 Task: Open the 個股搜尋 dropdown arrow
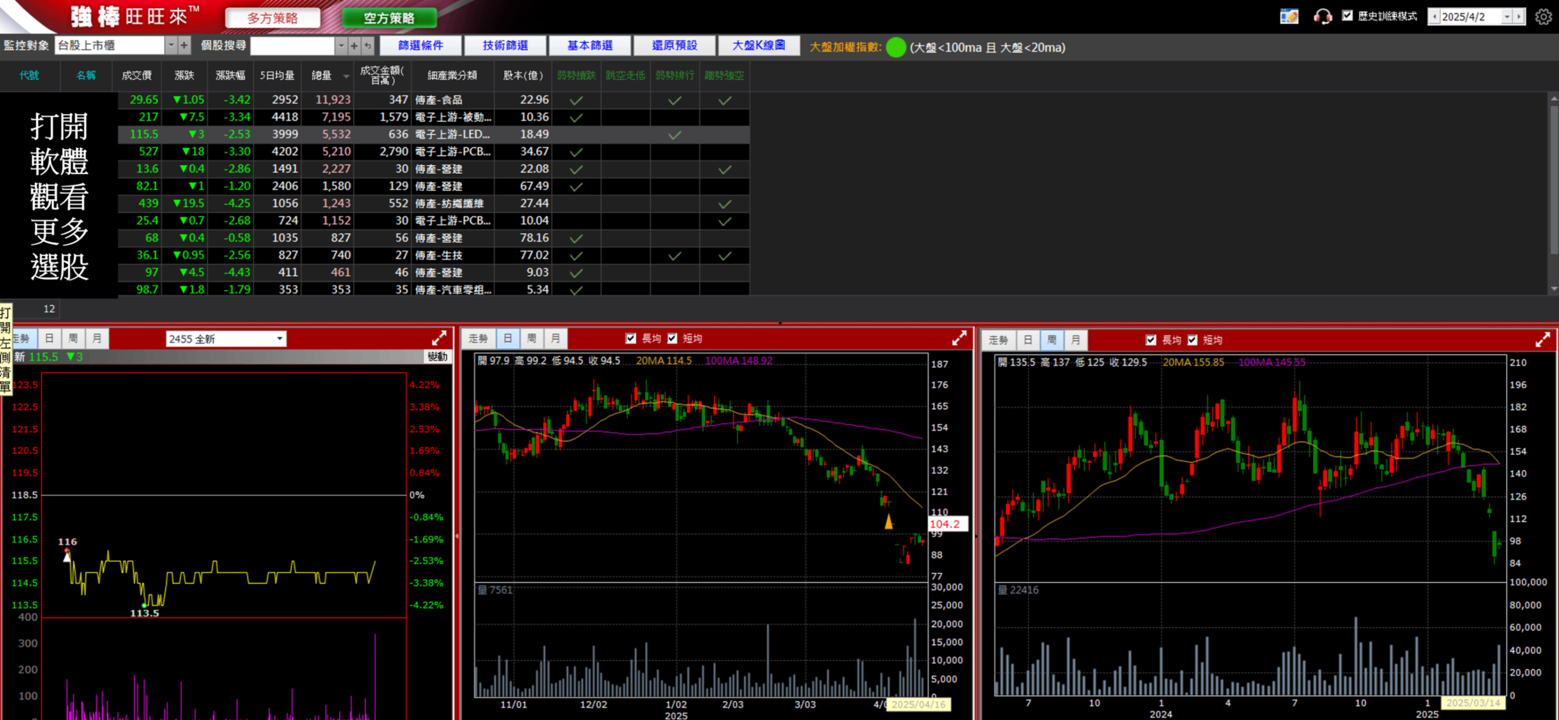pos(341,46)
